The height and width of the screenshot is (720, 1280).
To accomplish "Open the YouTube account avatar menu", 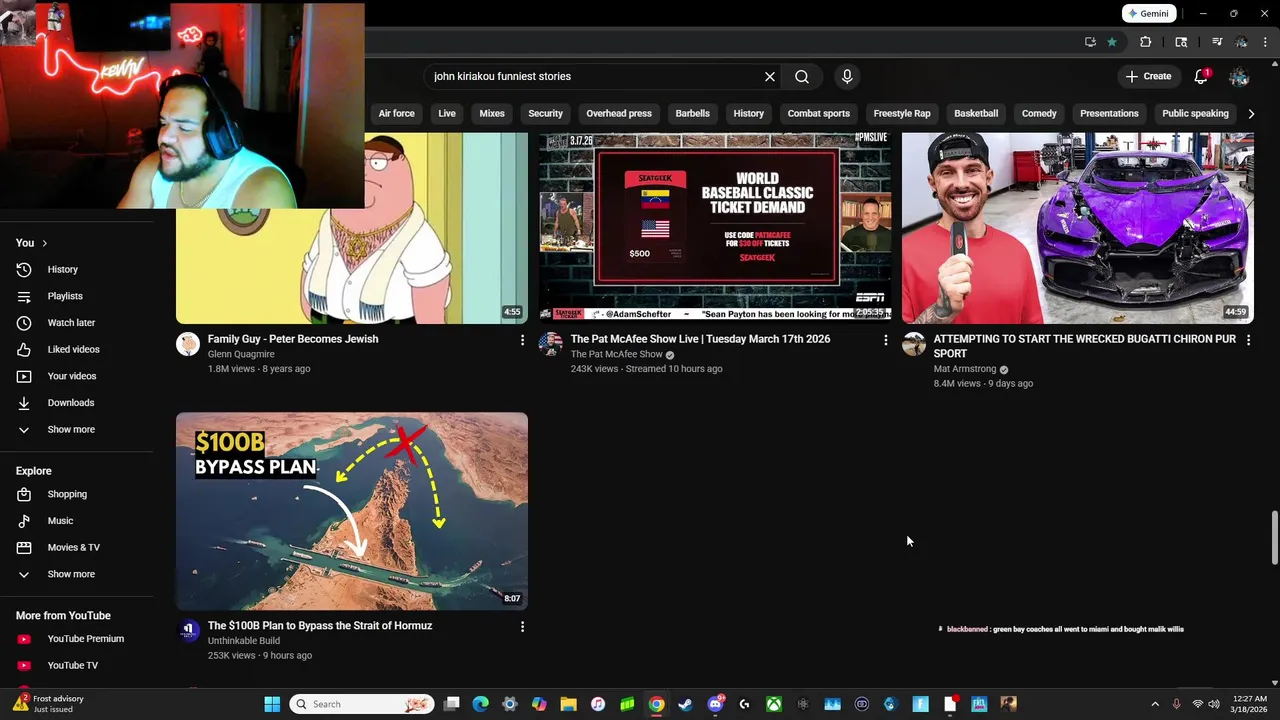I will (x=1239, y=76).
